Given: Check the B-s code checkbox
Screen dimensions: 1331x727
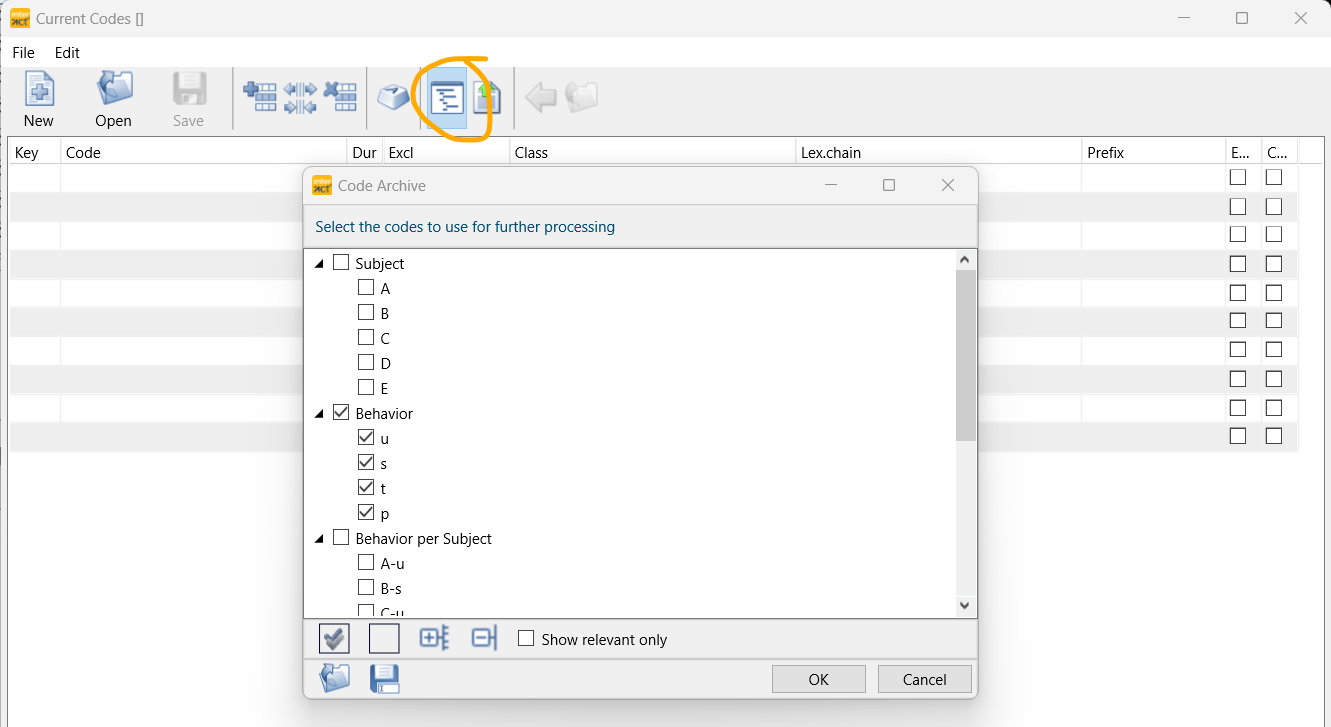Looking at the screenshot, I should (366, 588).
